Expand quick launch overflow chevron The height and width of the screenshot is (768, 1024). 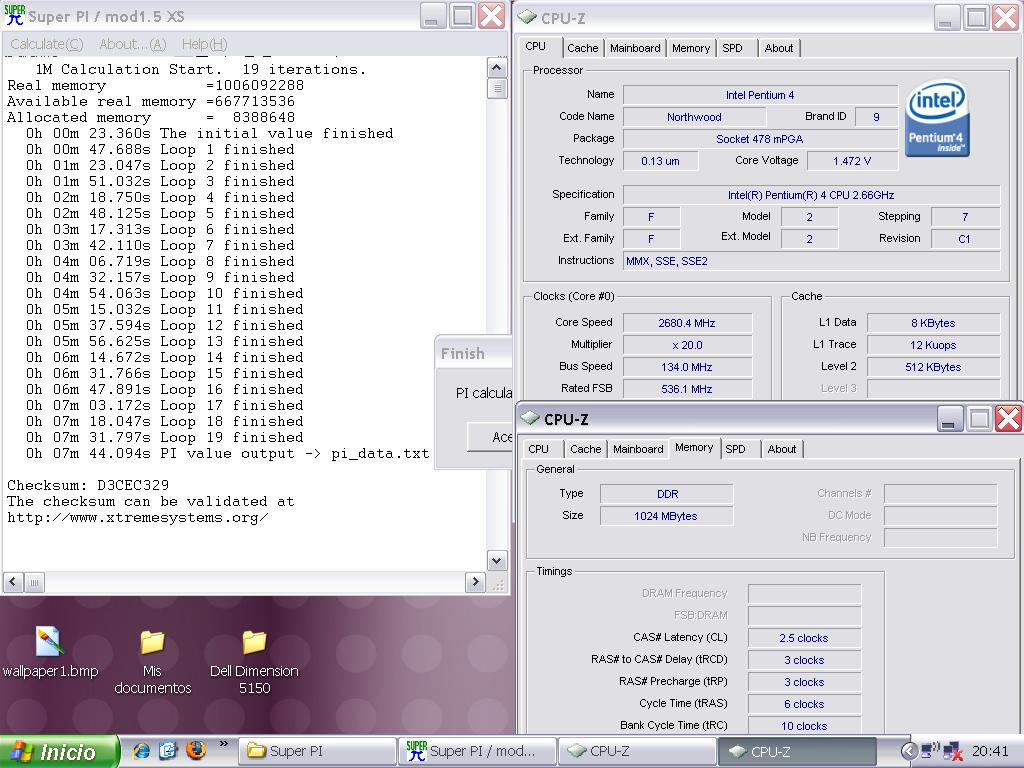[x=223, y=743]
